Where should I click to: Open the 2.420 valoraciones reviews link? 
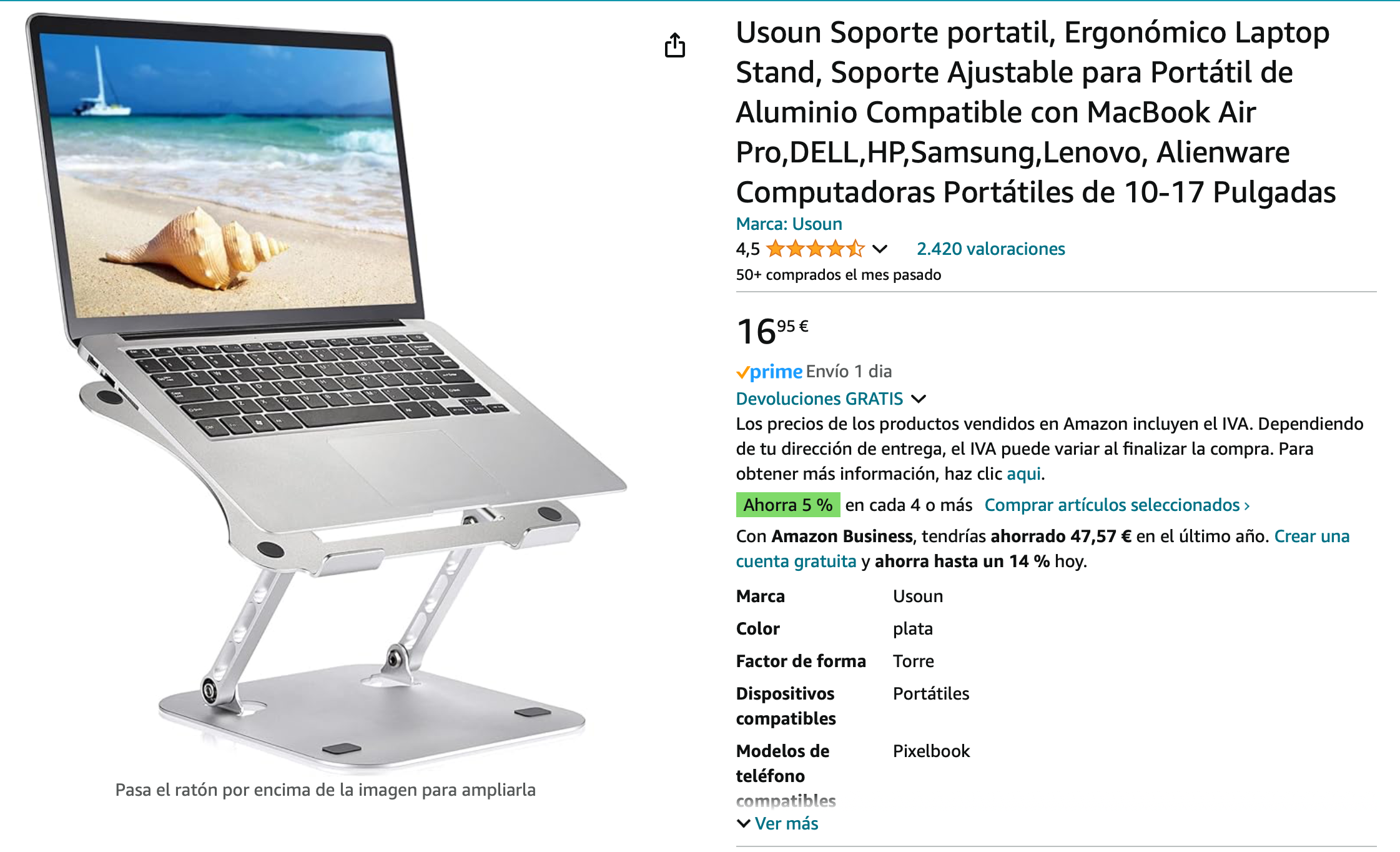pos(990,249)
